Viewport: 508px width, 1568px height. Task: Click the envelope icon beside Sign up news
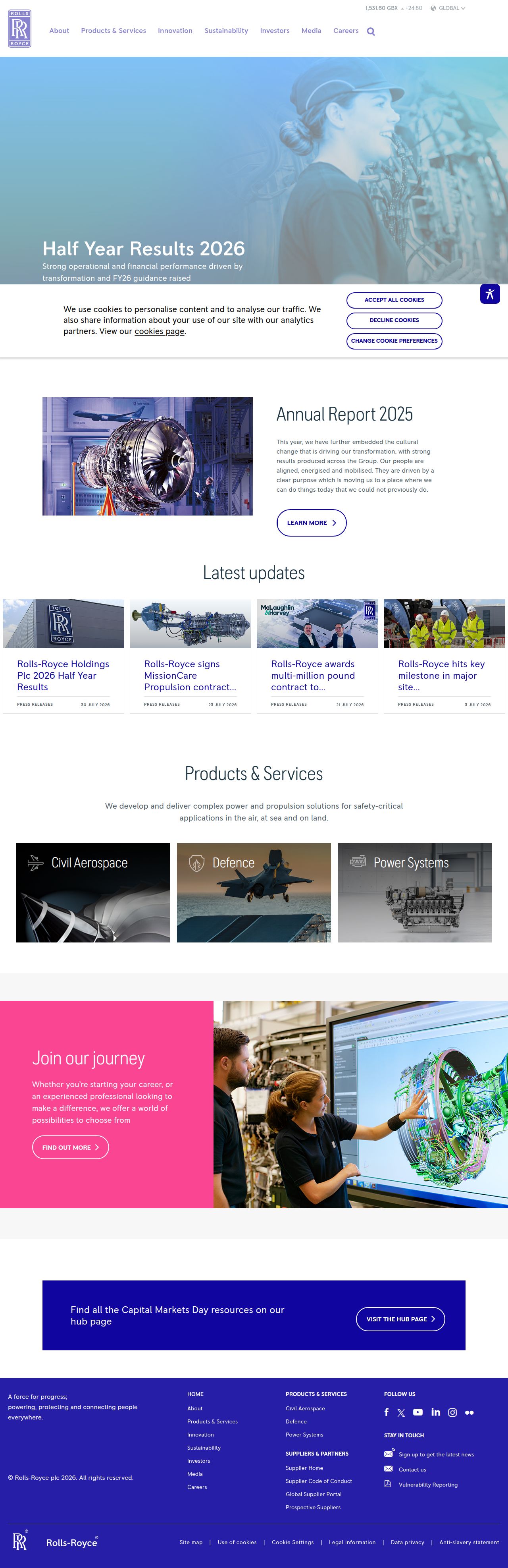[389, 1454]
